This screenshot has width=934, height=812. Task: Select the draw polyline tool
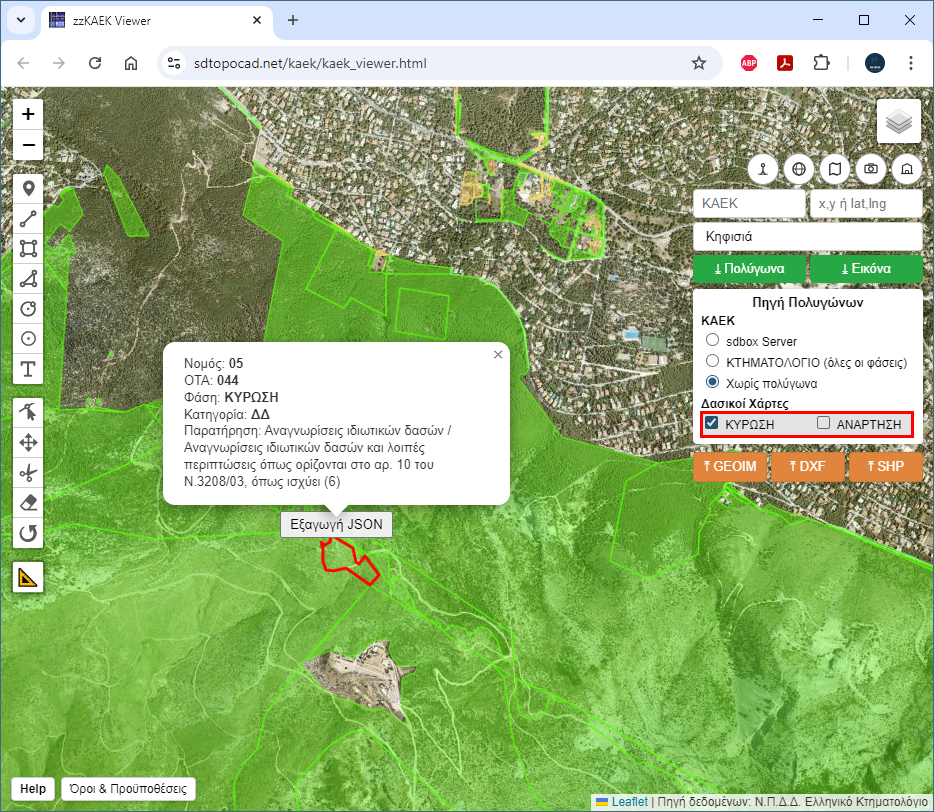(x=28, y=218)
